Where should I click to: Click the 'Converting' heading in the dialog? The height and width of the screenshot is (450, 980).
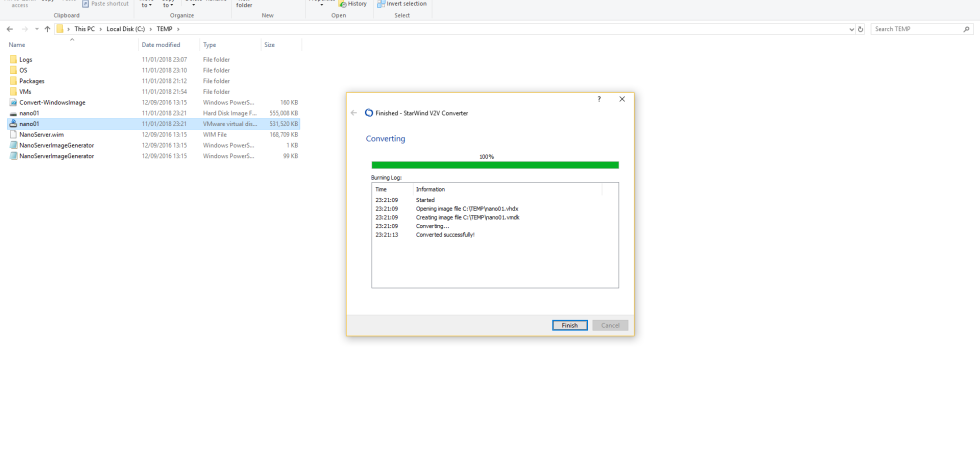point(386,139)
